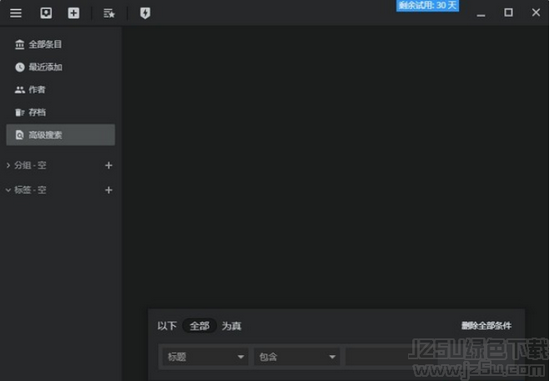Click the import download icon in toolbar
This screenshot has height=381, width=550.
coord(46,13)
